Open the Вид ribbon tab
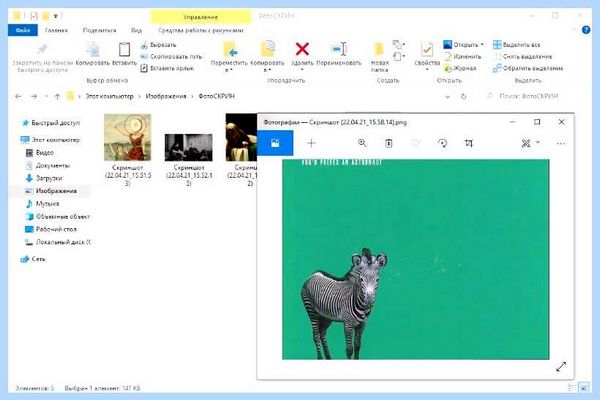 coord(136,30)
